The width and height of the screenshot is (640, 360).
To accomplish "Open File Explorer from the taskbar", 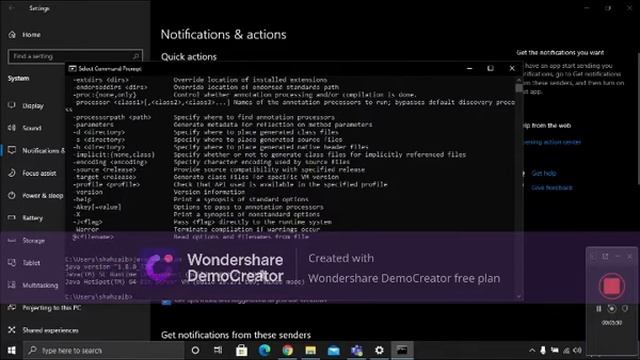I will [x=310, y=350].
